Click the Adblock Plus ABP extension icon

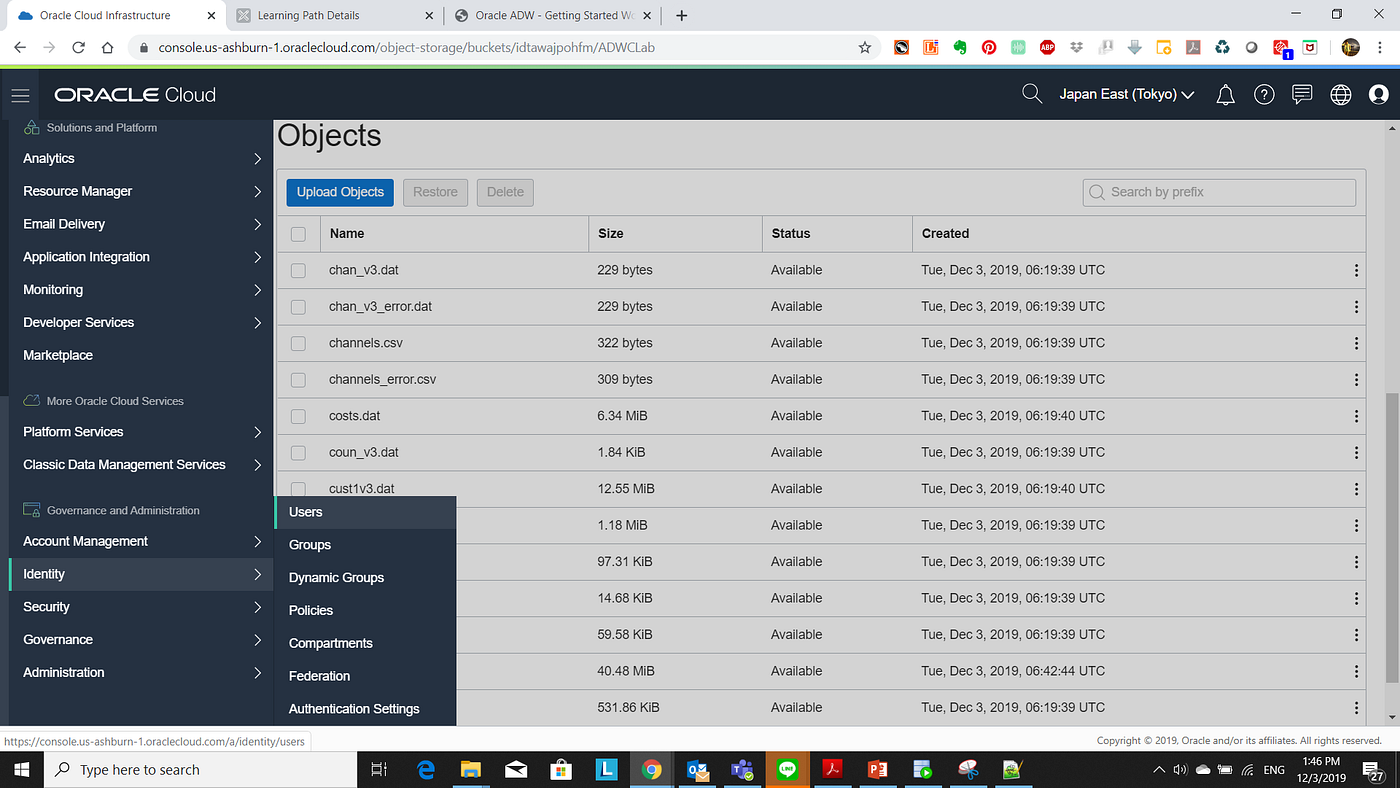(x=1047, y=47)
